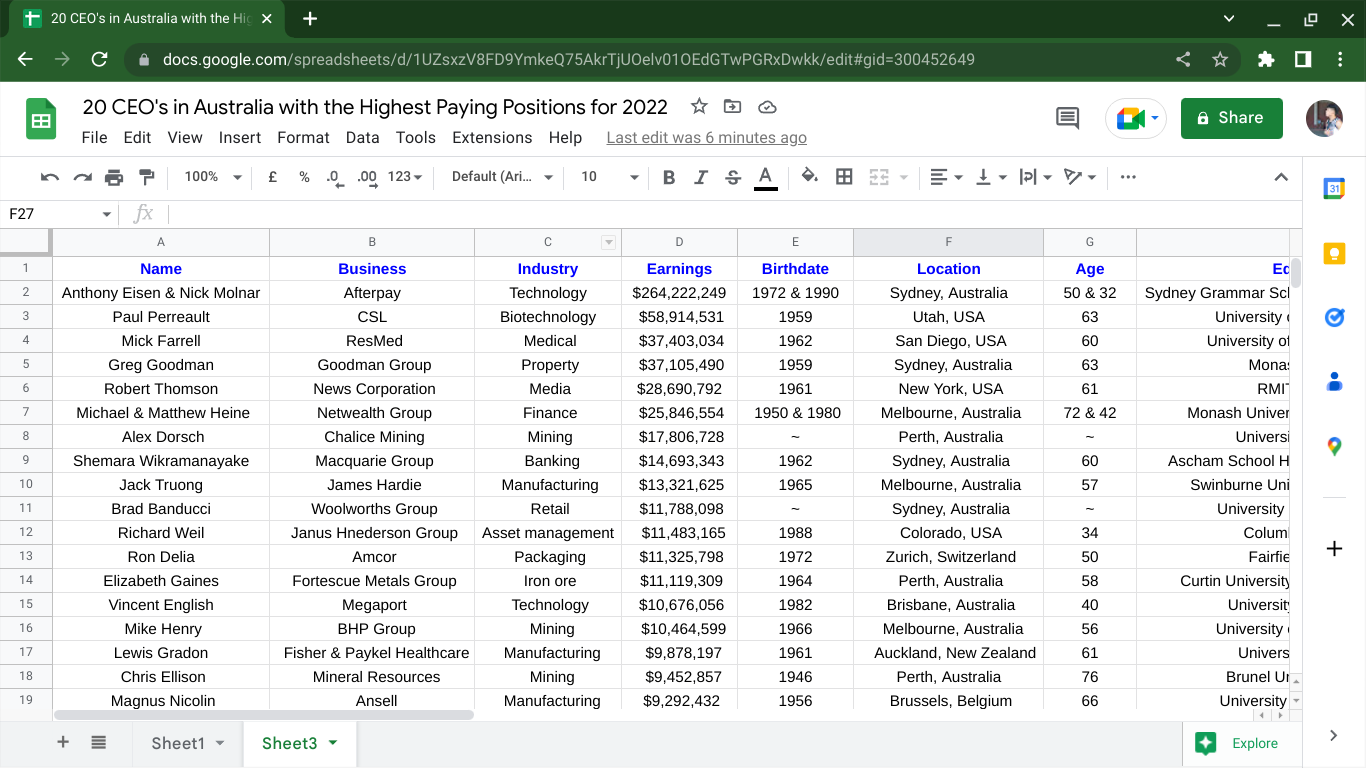Open the Data menu
The image size is (1366, 768).
click(362, 138)
